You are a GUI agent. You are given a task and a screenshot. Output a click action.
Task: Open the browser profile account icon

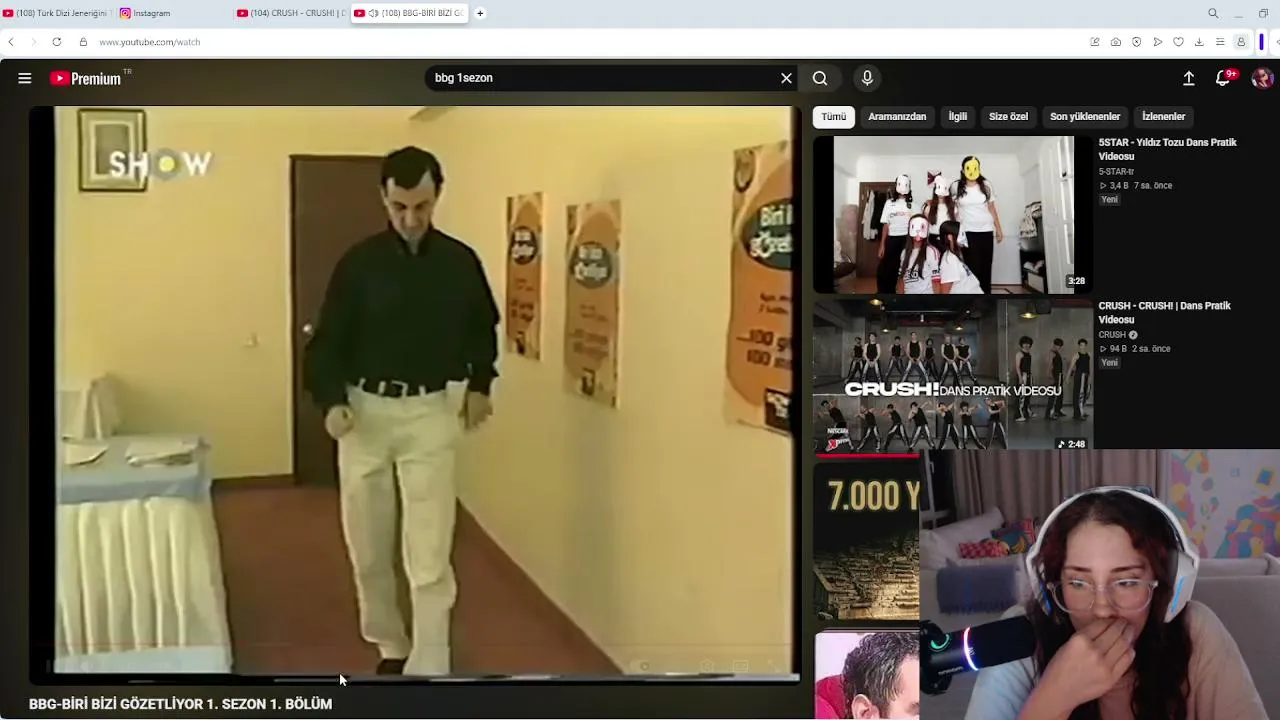click(1241, 42)
